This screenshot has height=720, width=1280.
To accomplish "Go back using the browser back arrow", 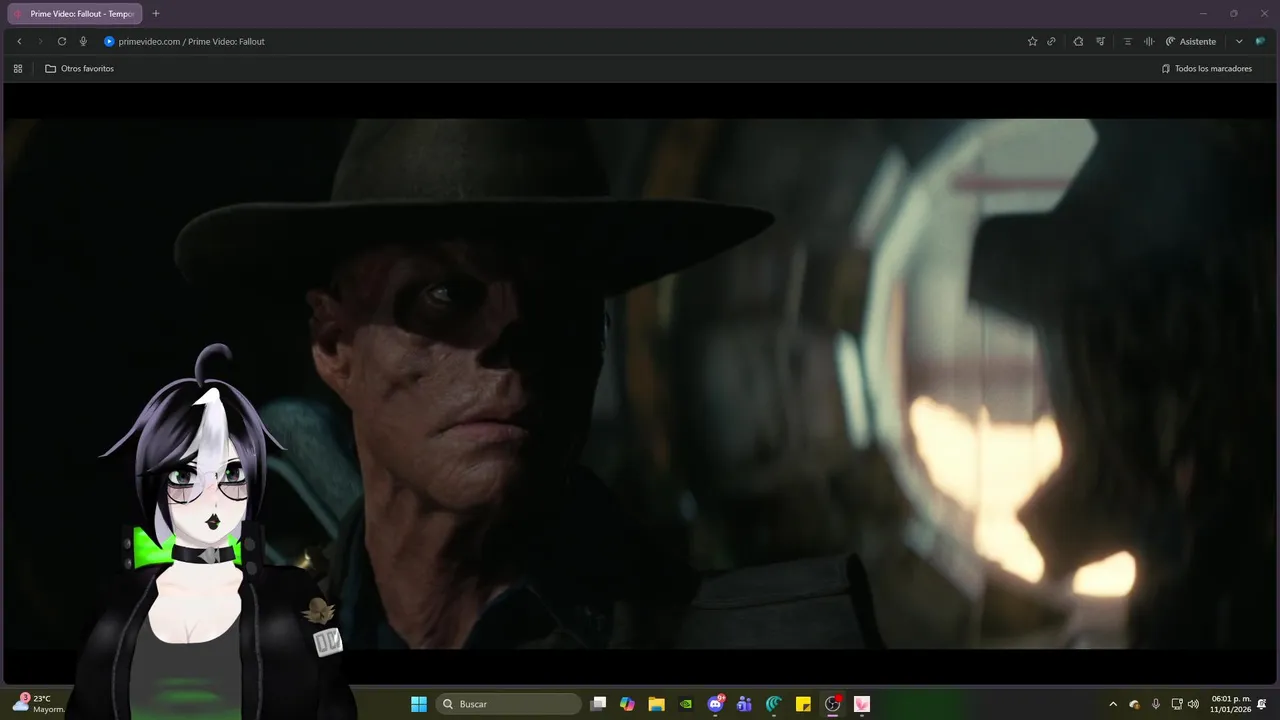I will point(19,41).
